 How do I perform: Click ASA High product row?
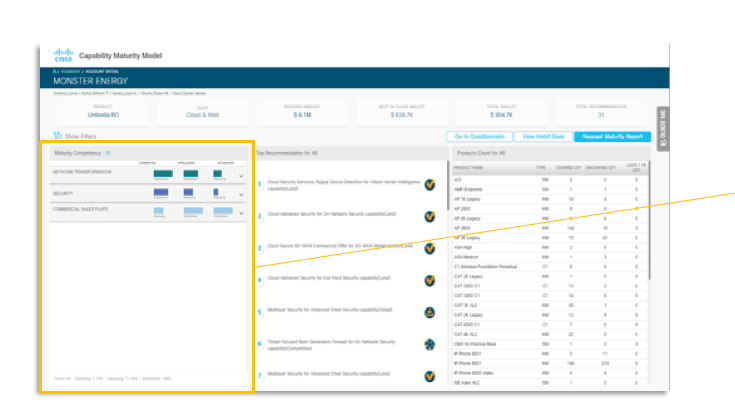[x=550, y=247]
